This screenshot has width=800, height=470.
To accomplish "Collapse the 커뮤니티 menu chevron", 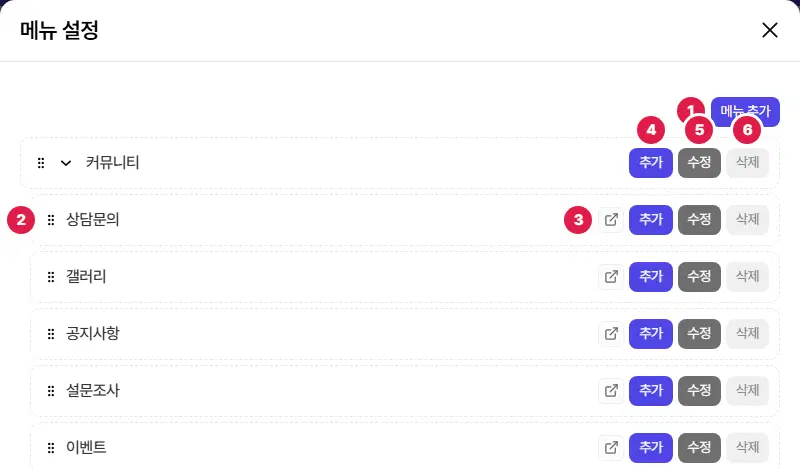I will 66,163.
